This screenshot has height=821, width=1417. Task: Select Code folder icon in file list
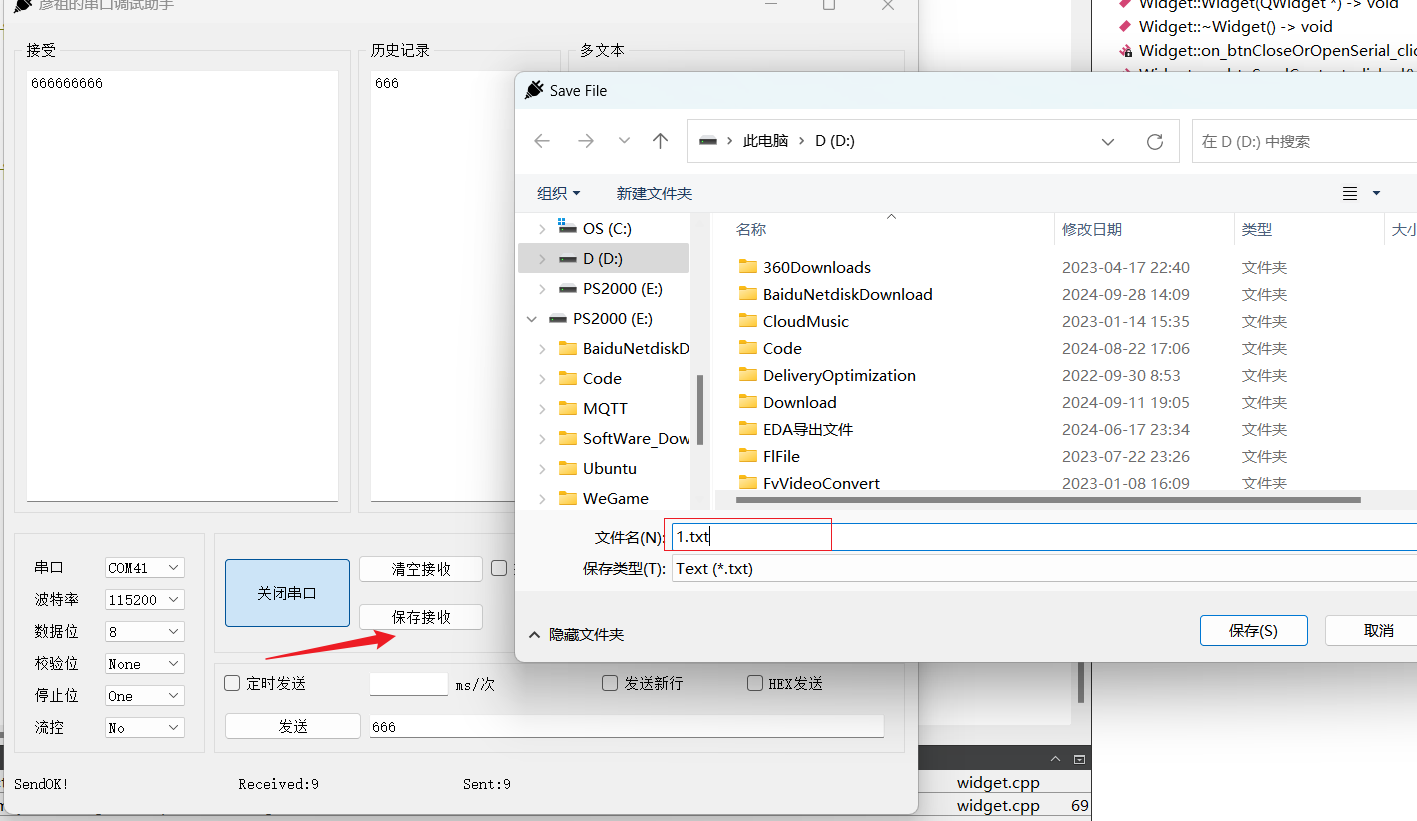[748, 347]
